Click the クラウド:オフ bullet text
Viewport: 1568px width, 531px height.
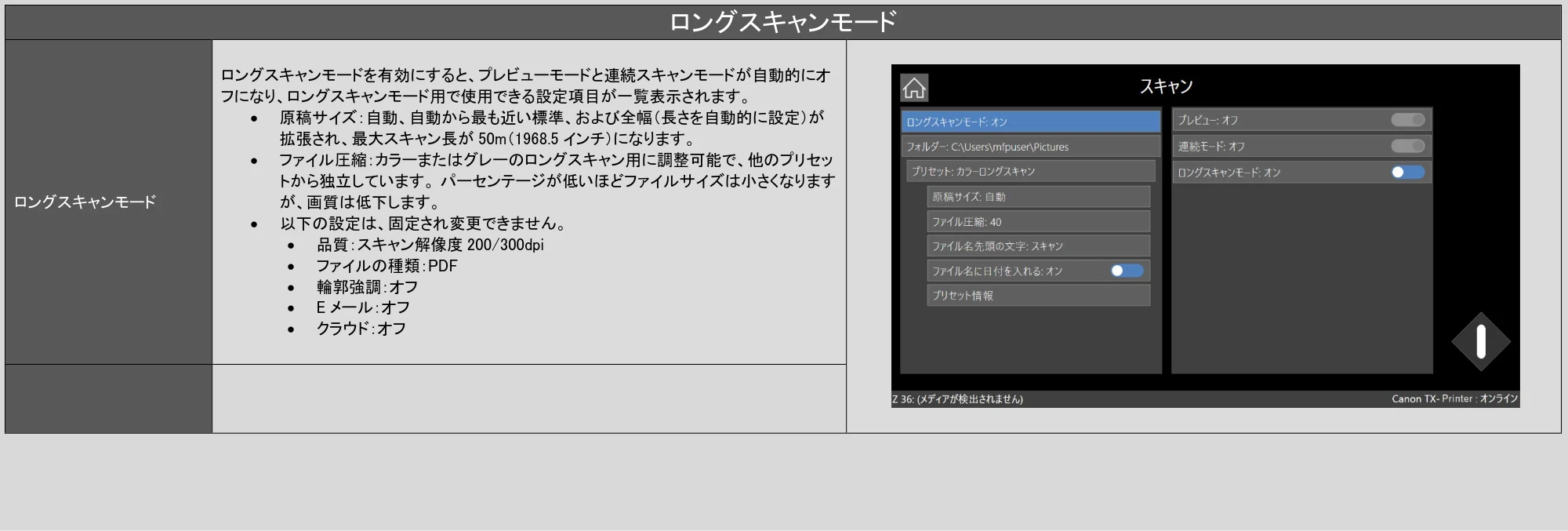[361, 329]
